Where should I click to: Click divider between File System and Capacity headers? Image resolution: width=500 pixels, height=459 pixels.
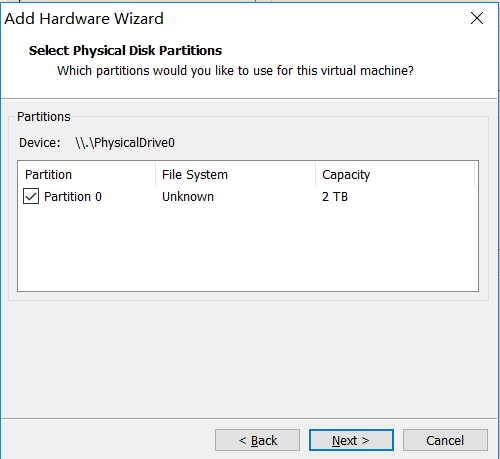click(x=315, y=174)
